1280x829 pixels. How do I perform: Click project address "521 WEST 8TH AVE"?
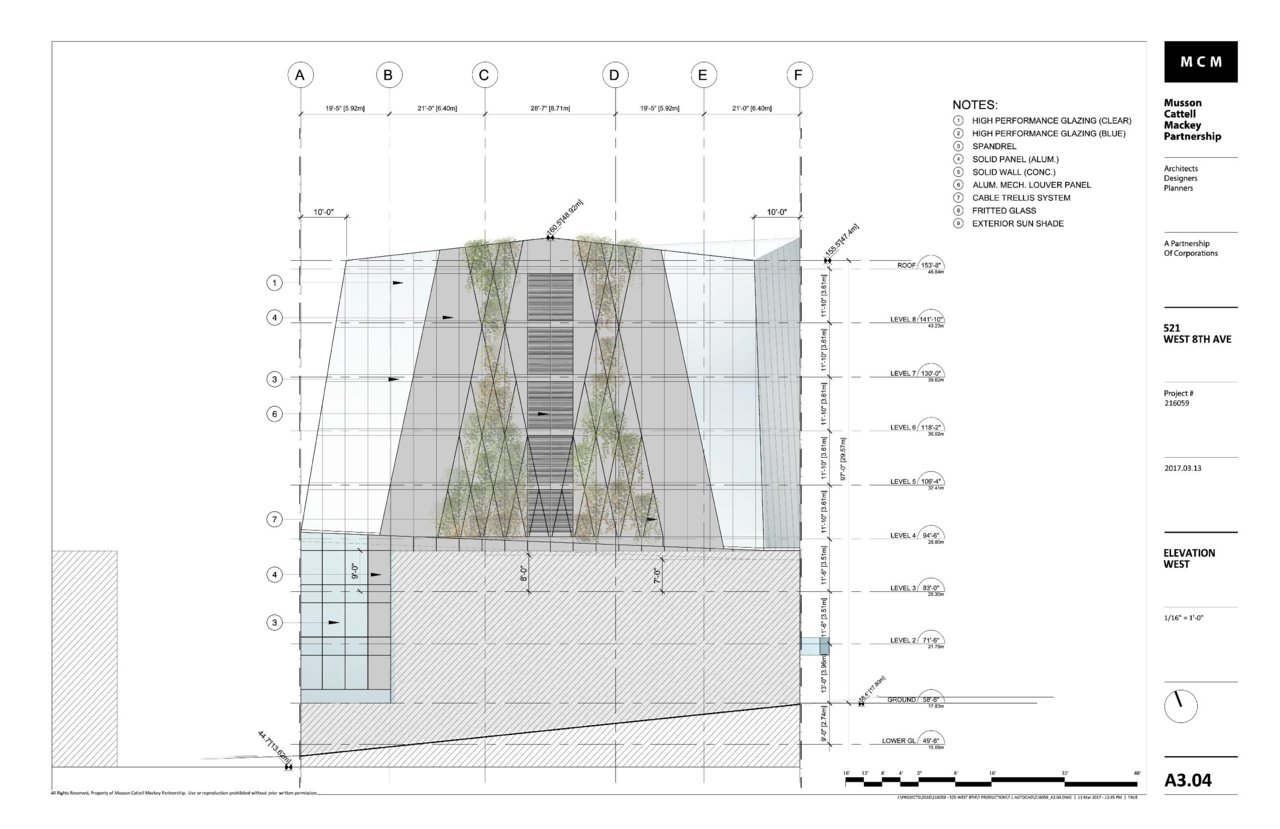point(1197,332)
